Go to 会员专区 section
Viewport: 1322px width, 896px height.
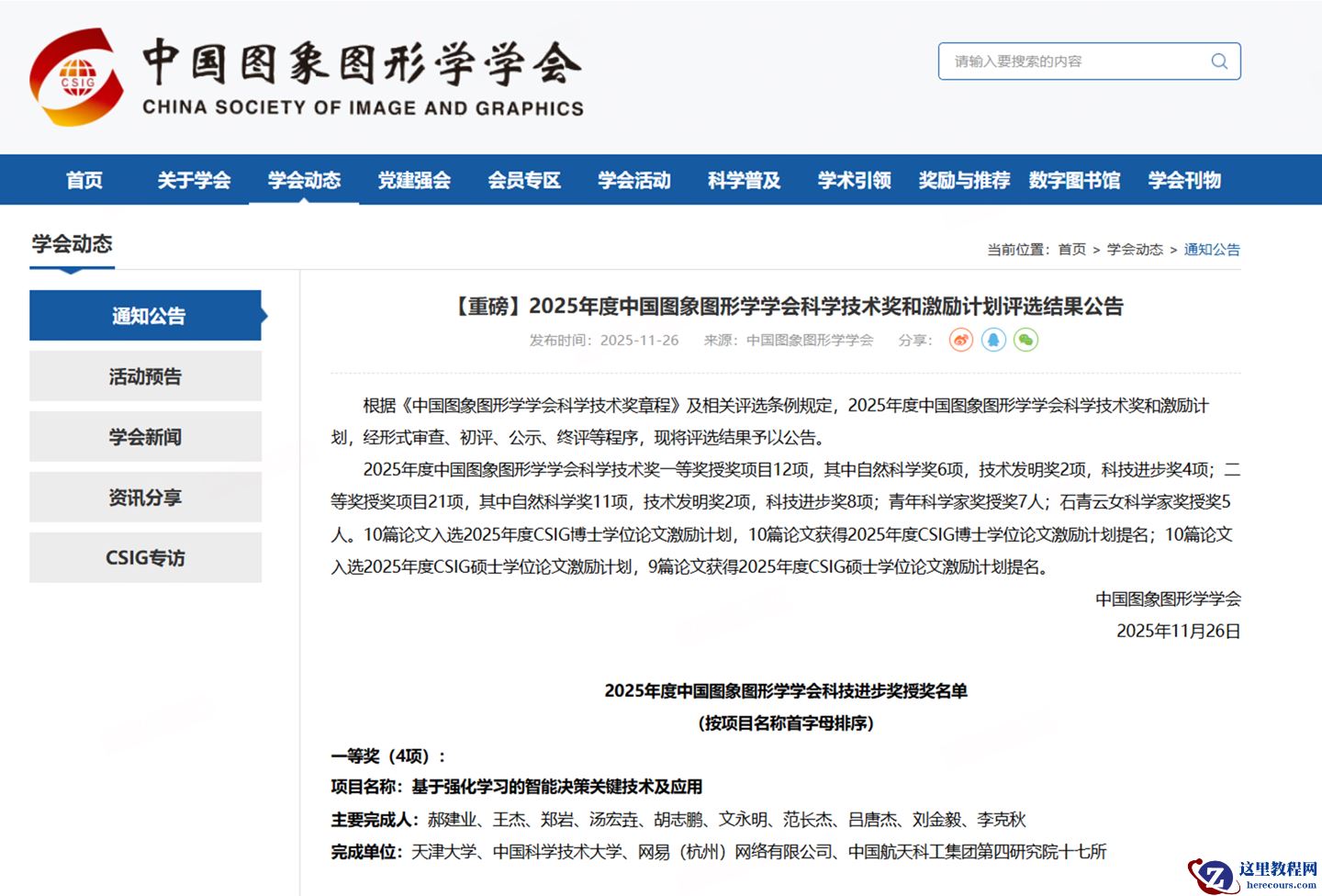(x=524, y=180)
